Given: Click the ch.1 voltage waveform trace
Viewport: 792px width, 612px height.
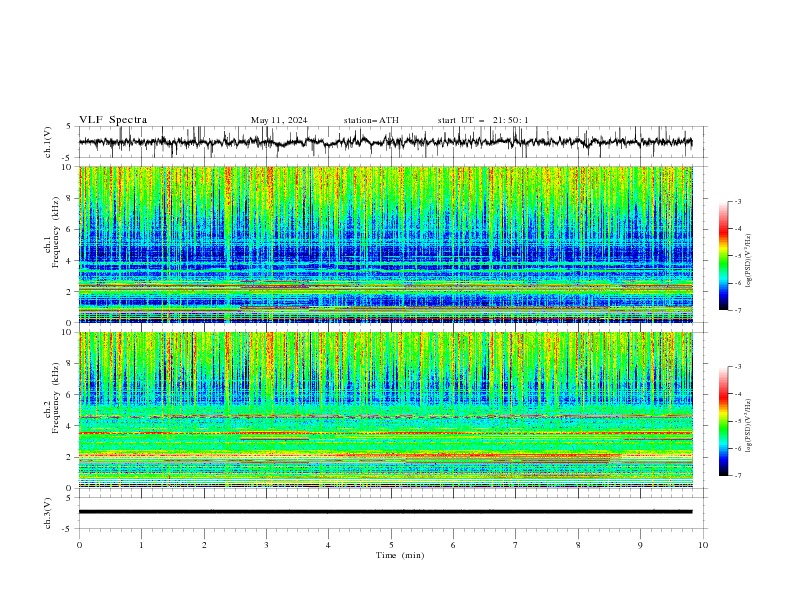Looking at the screenshot, I should (x=385, y=142).
